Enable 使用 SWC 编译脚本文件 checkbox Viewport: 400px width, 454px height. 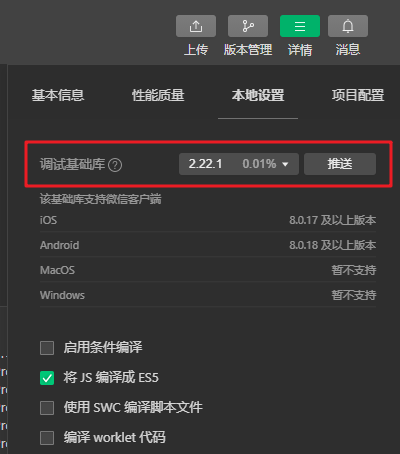point(47,408)
